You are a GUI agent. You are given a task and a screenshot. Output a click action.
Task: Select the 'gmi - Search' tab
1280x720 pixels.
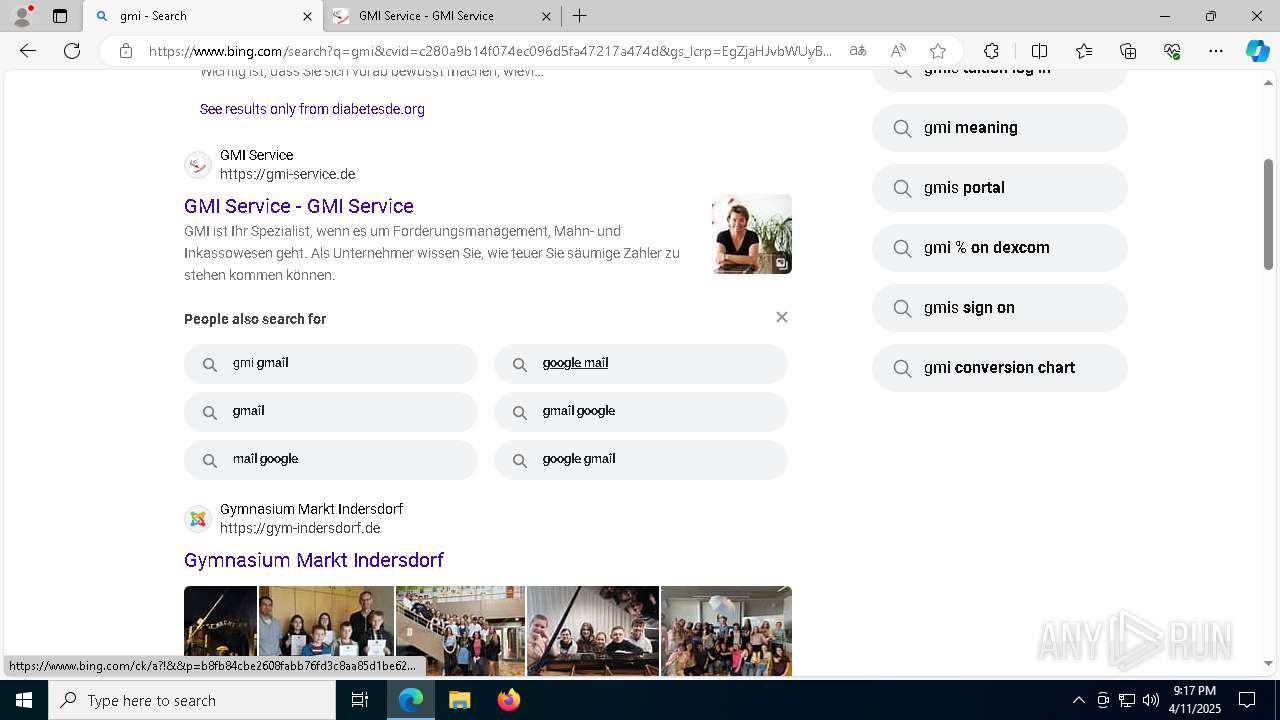click(202, 16)
